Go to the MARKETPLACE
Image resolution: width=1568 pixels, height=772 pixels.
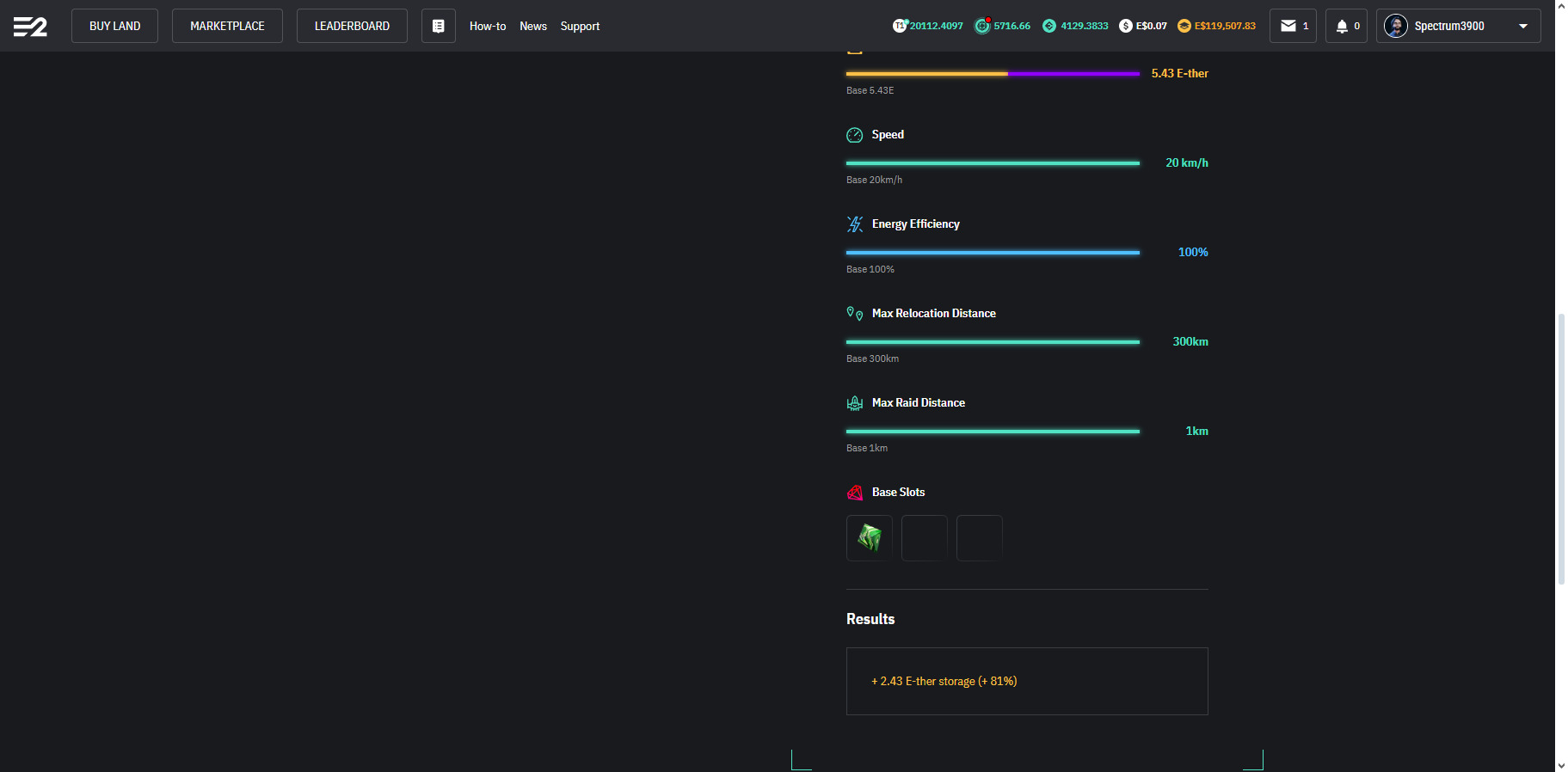227,26
